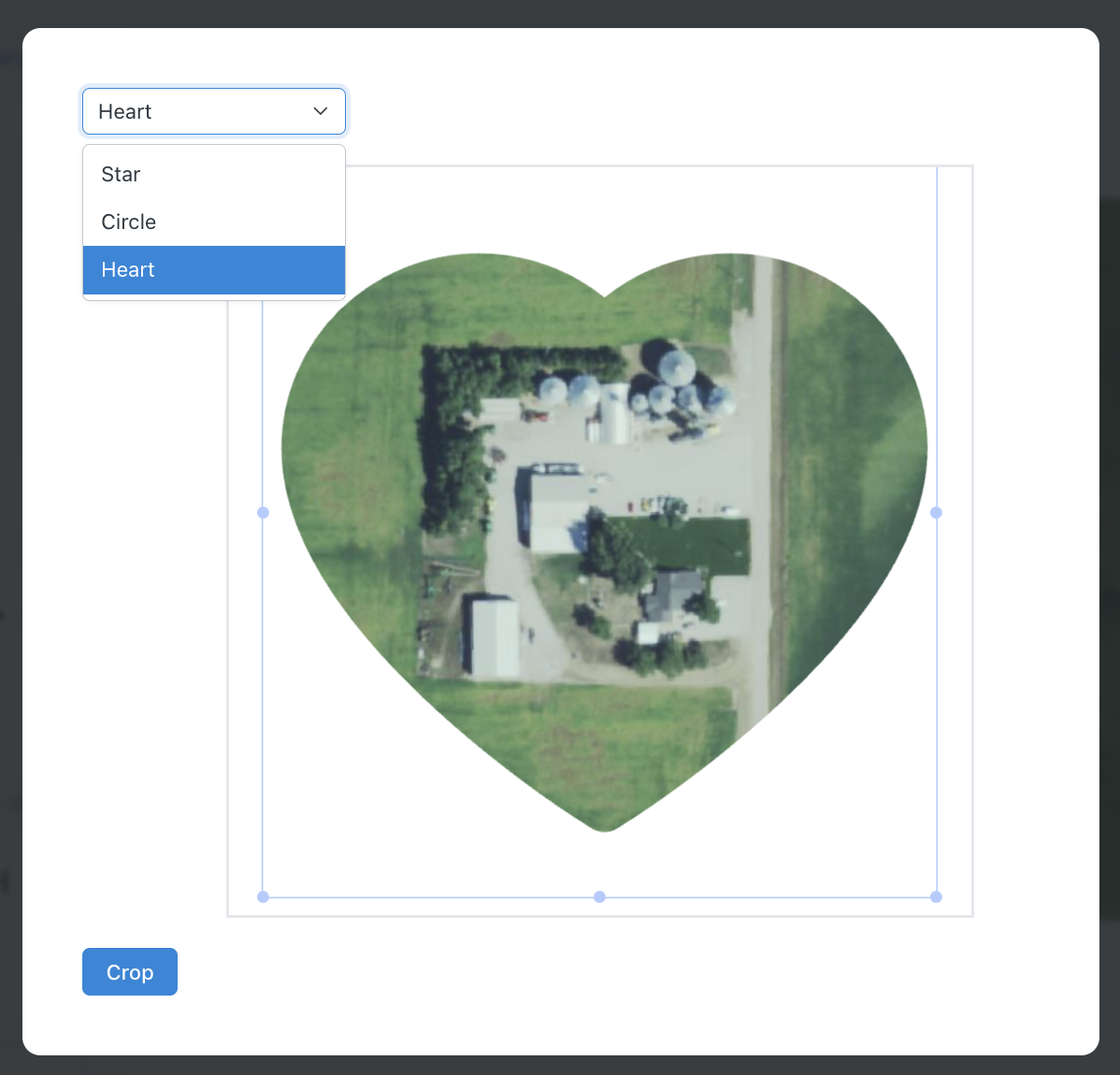
Task: Select the bottom-left corner crop handle
Action: click(263, 896)
